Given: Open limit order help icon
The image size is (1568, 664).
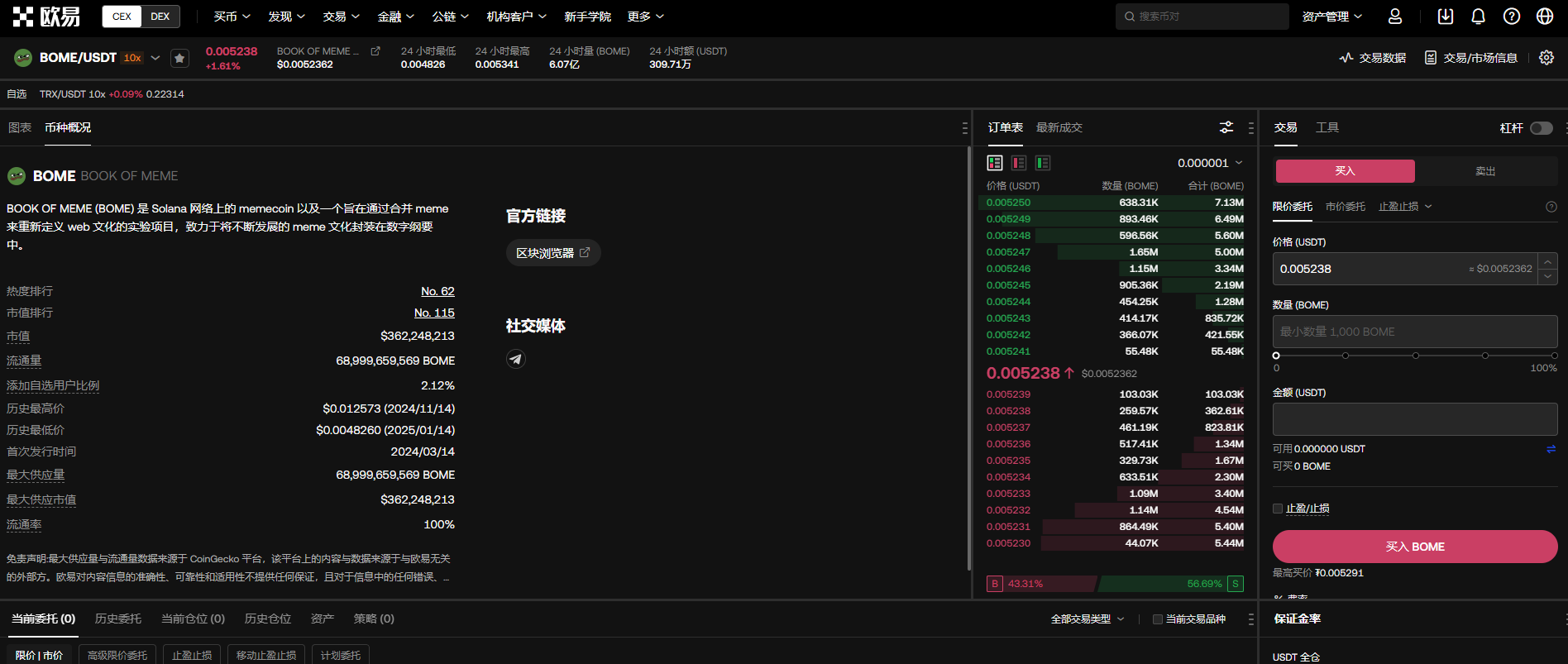Looking at the screenshot, I should coord(1551,207).
